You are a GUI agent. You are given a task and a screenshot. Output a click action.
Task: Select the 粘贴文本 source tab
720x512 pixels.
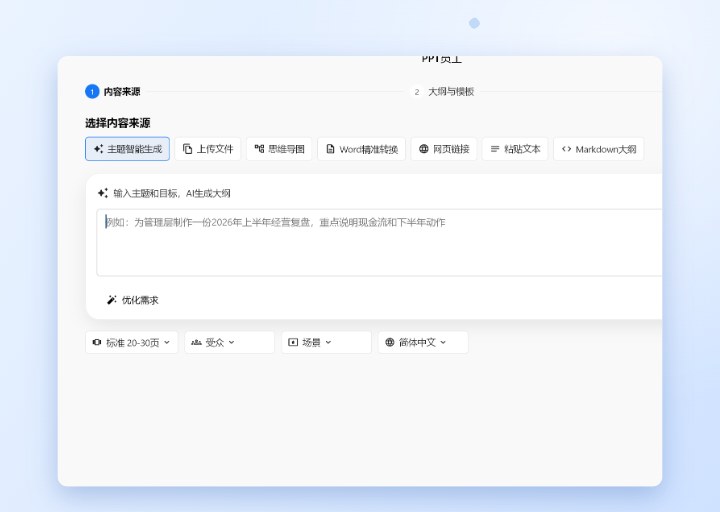coord(515,149)
